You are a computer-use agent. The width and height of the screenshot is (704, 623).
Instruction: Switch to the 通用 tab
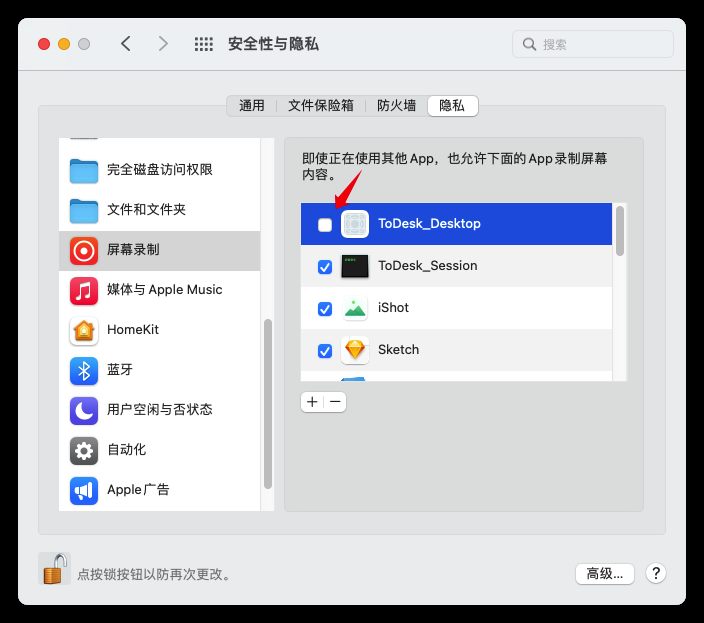251,106
